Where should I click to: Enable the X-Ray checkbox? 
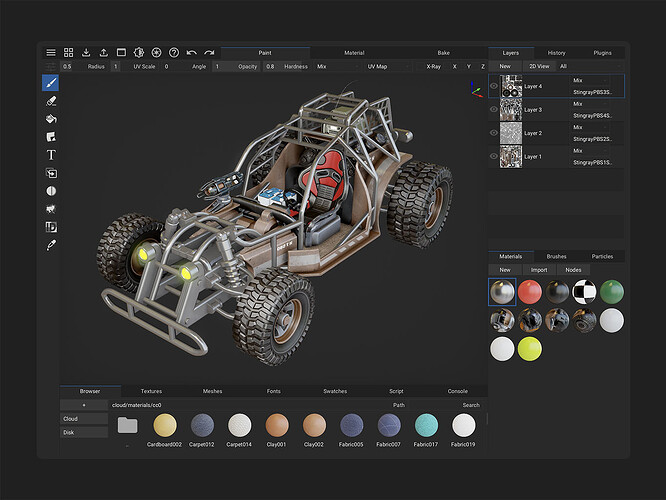point(420,67)
